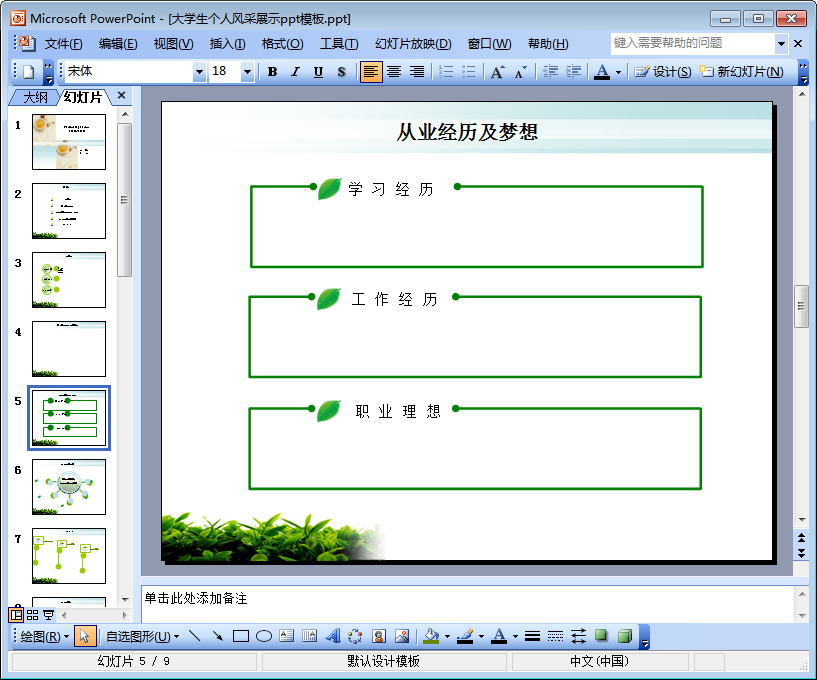Open the font size dropdown

coord(247,72)
